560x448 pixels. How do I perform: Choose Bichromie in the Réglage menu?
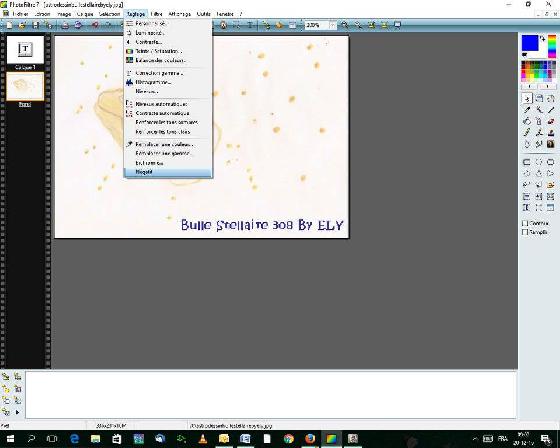point(168,163)
